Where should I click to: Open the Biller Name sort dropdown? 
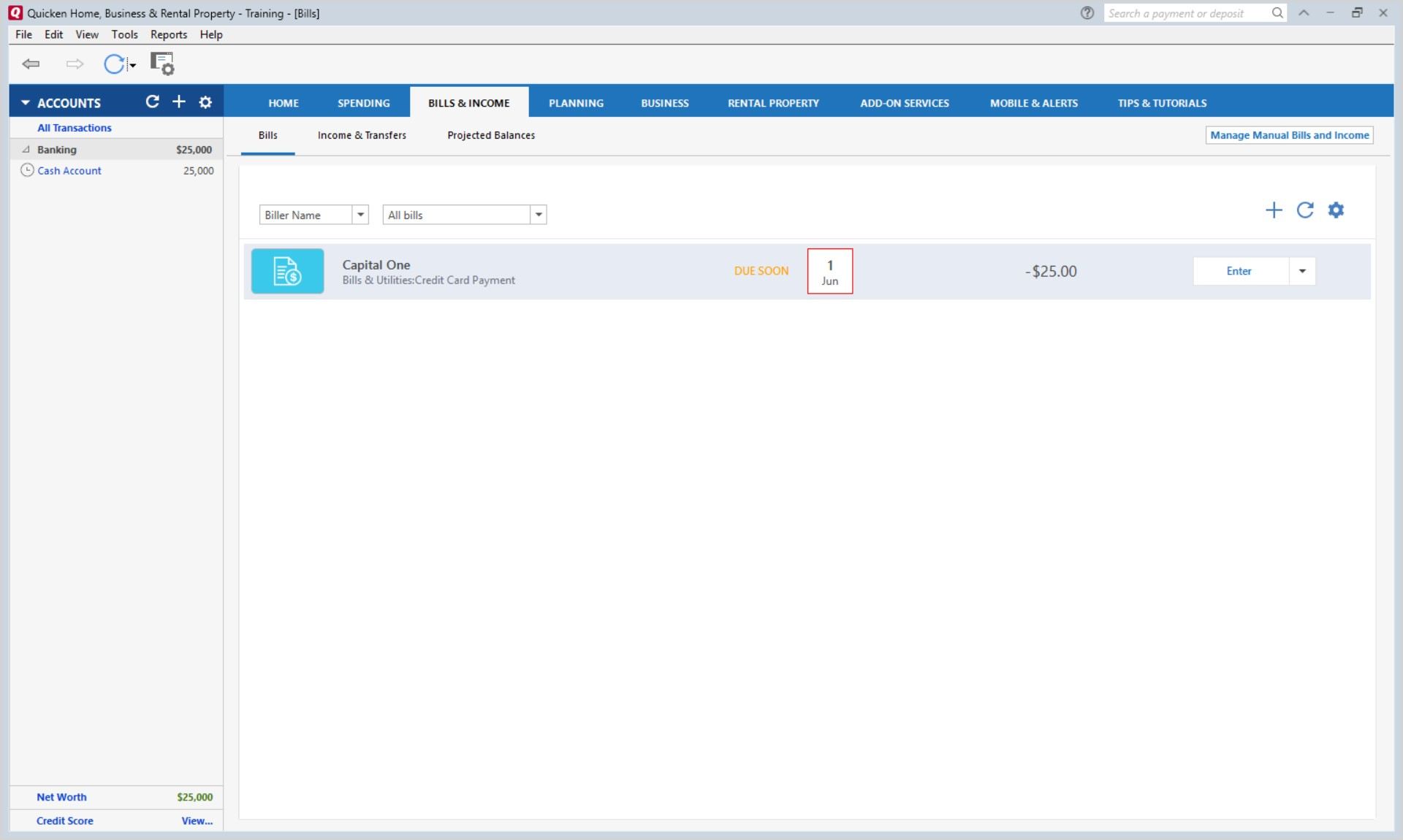pos(360,215)
